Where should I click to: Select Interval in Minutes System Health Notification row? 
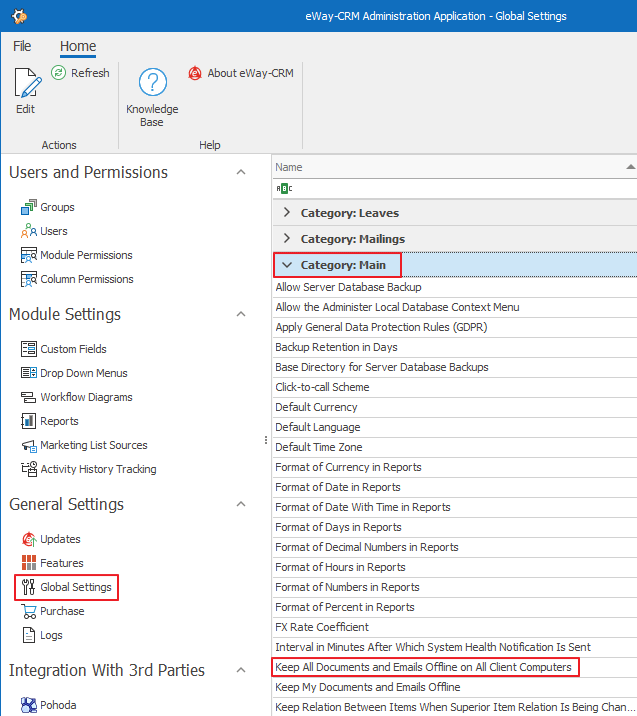tap(455, 648)
